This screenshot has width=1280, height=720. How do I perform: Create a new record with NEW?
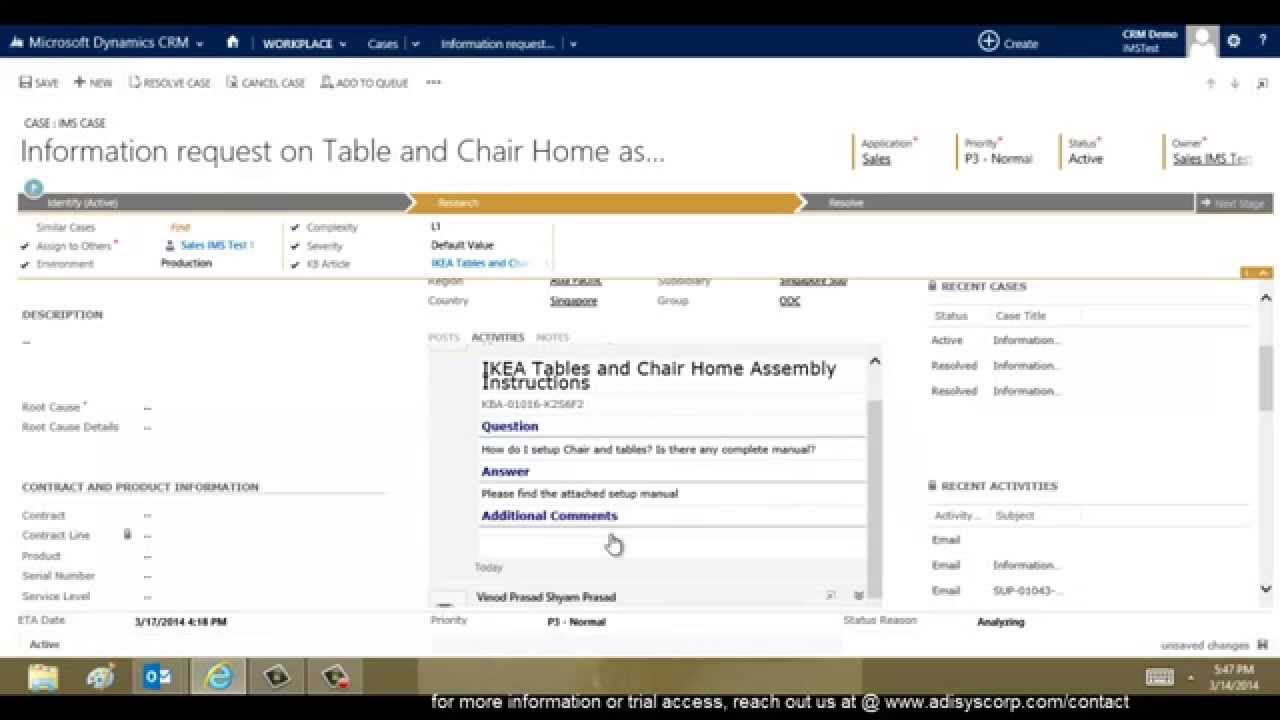[x=93, y=83]
